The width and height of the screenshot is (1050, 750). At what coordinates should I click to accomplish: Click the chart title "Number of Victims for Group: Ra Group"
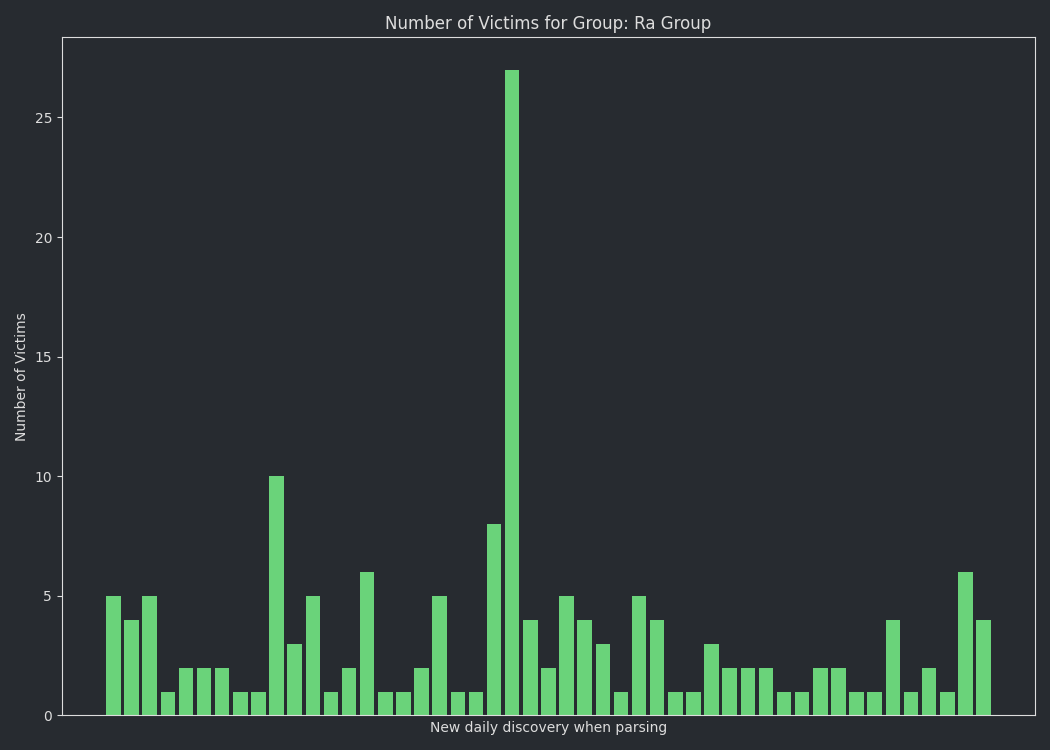pos(548,23)
